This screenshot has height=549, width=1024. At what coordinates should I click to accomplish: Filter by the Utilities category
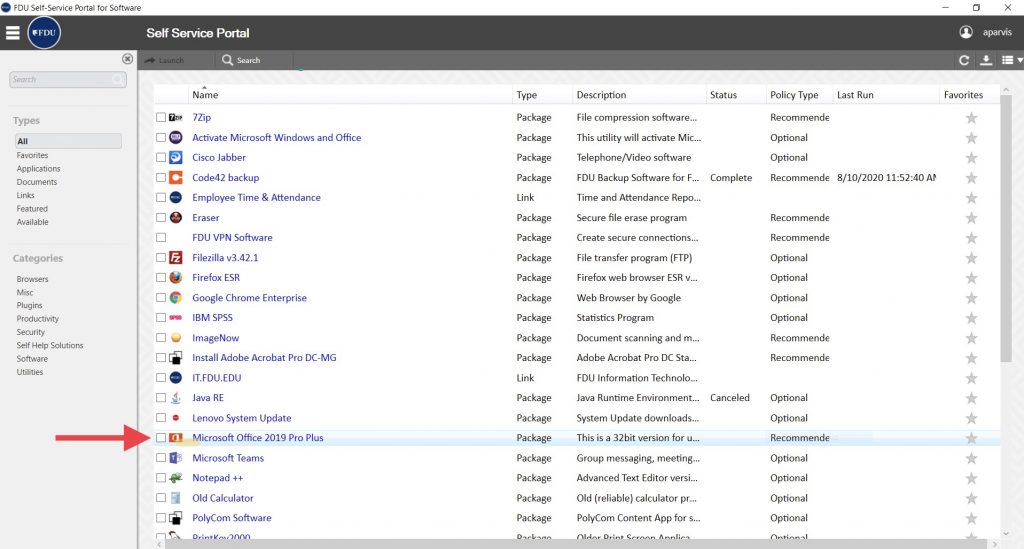coord(29,372)
